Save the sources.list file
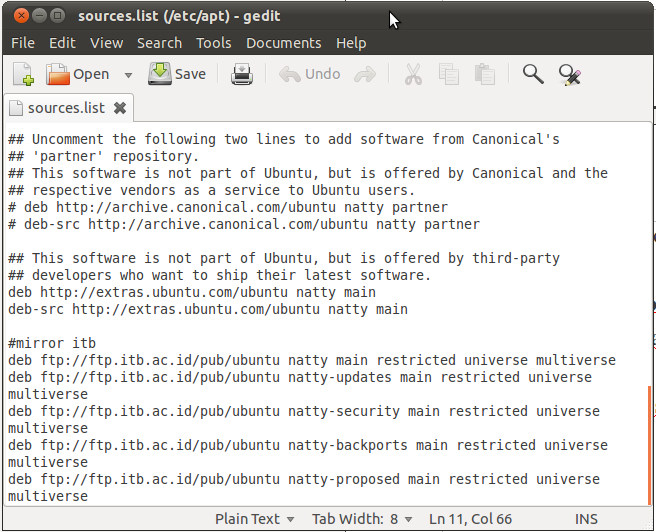 pos(177,74)
